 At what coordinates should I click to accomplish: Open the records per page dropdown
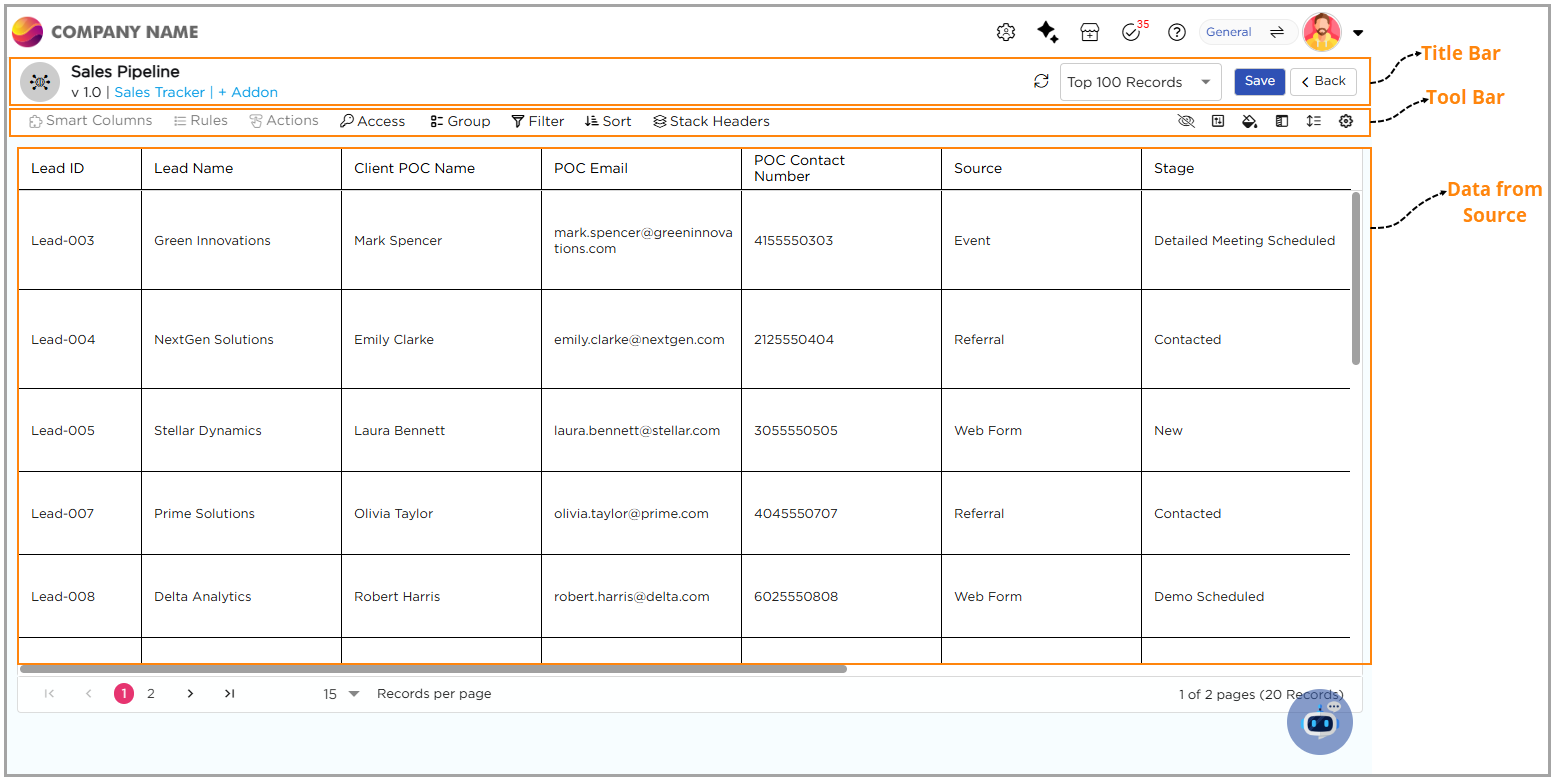[353, 694]
